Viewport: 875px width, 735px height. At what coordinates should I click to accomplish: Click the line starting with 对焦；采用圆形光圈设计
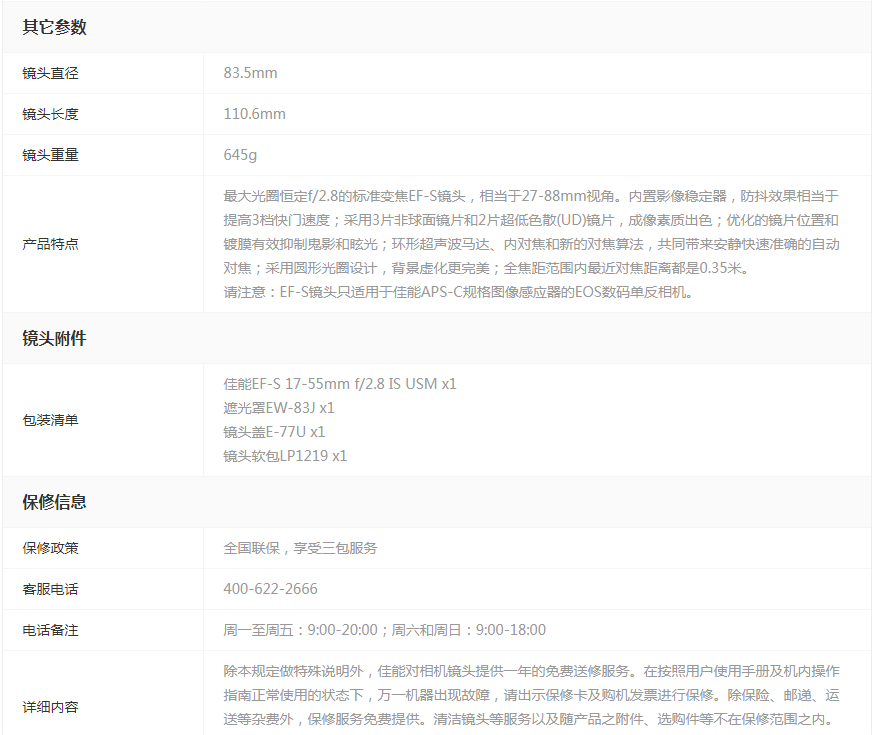click(x=486, y=268)
